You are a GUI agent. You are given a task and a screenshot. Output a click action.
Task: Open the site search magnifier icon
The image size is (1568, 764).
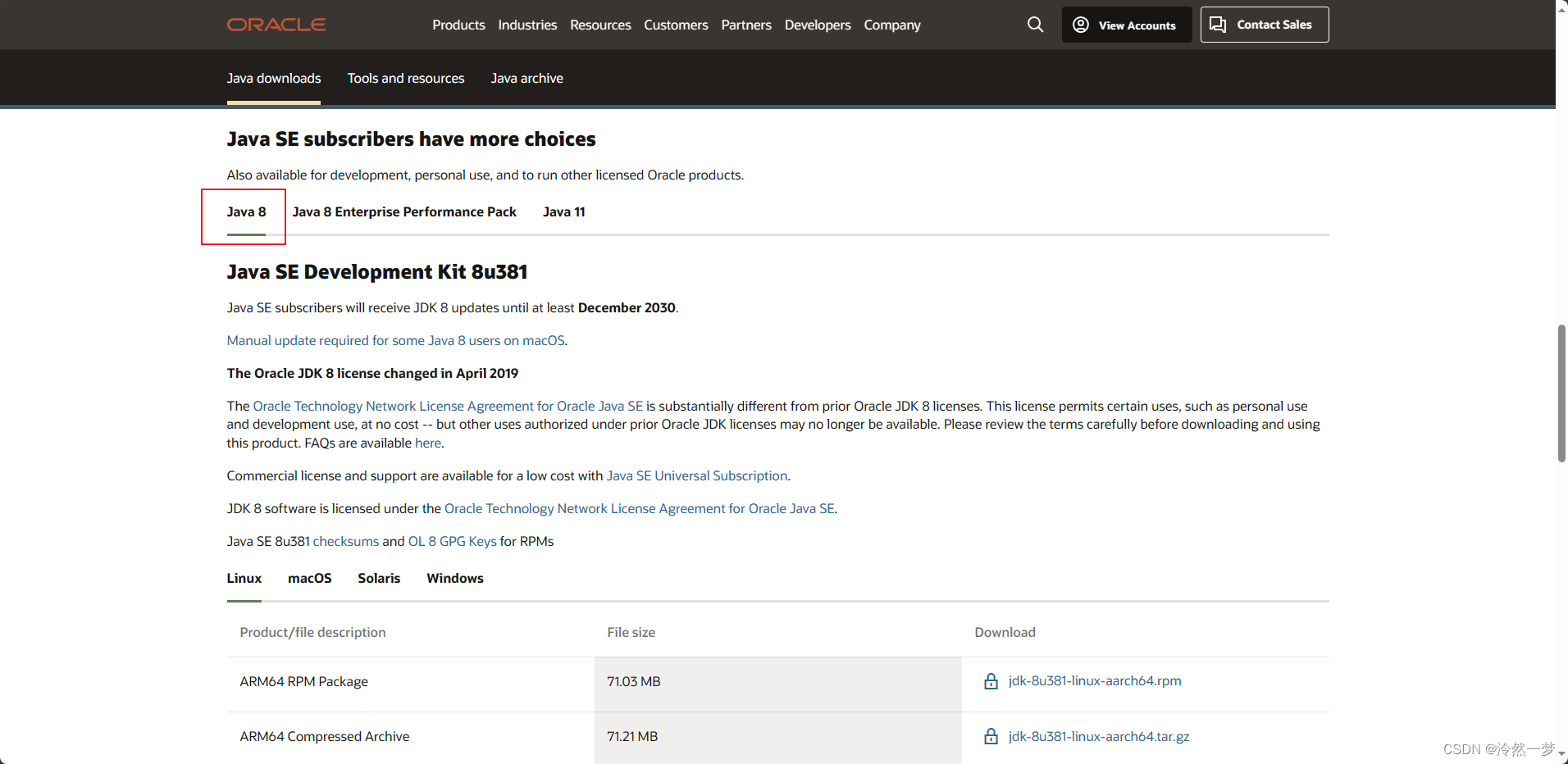pyautogui.click(x=1036, y=25)
